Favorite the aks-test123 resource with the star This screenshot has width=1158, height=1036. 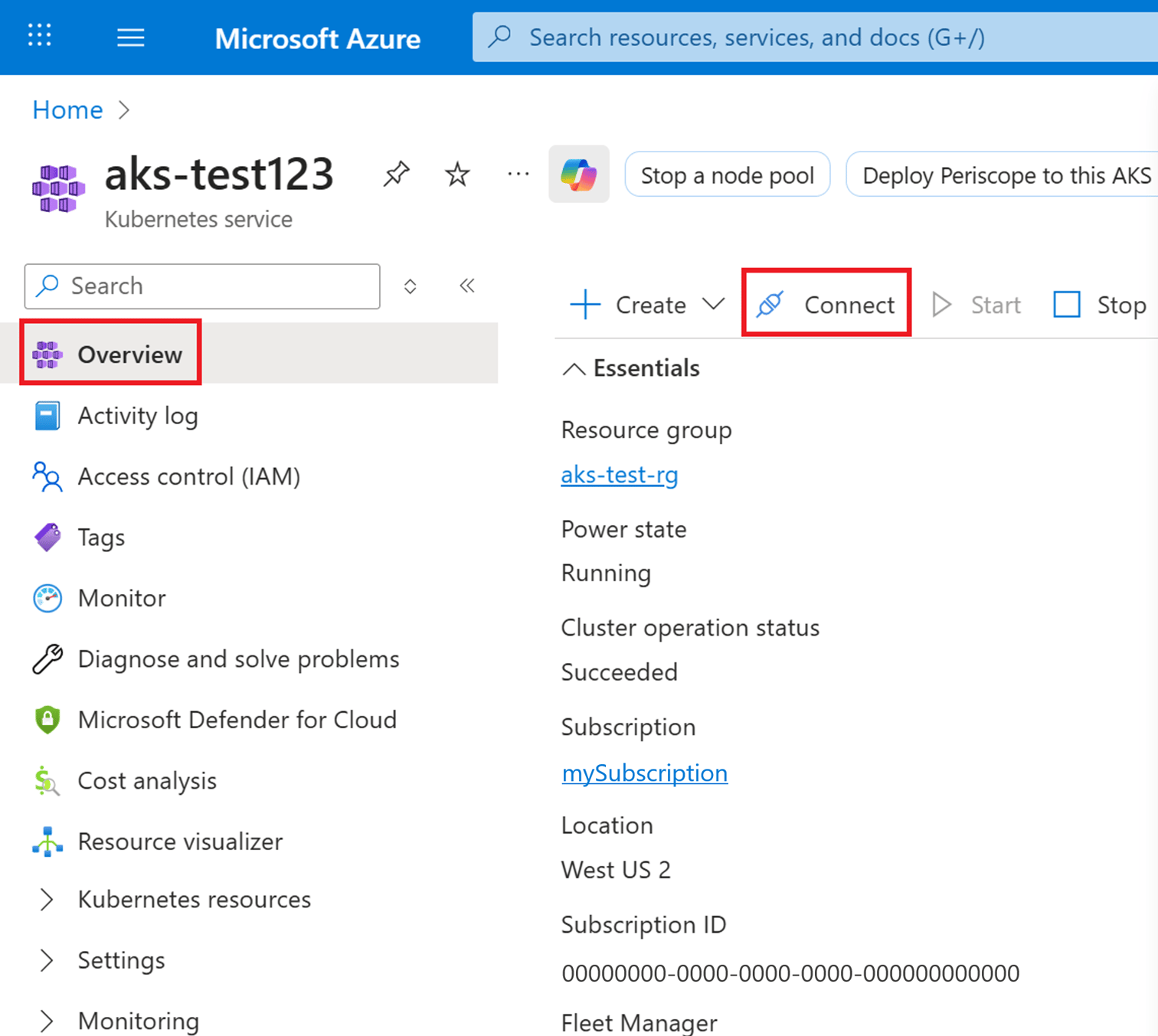[x=457, y=175]
